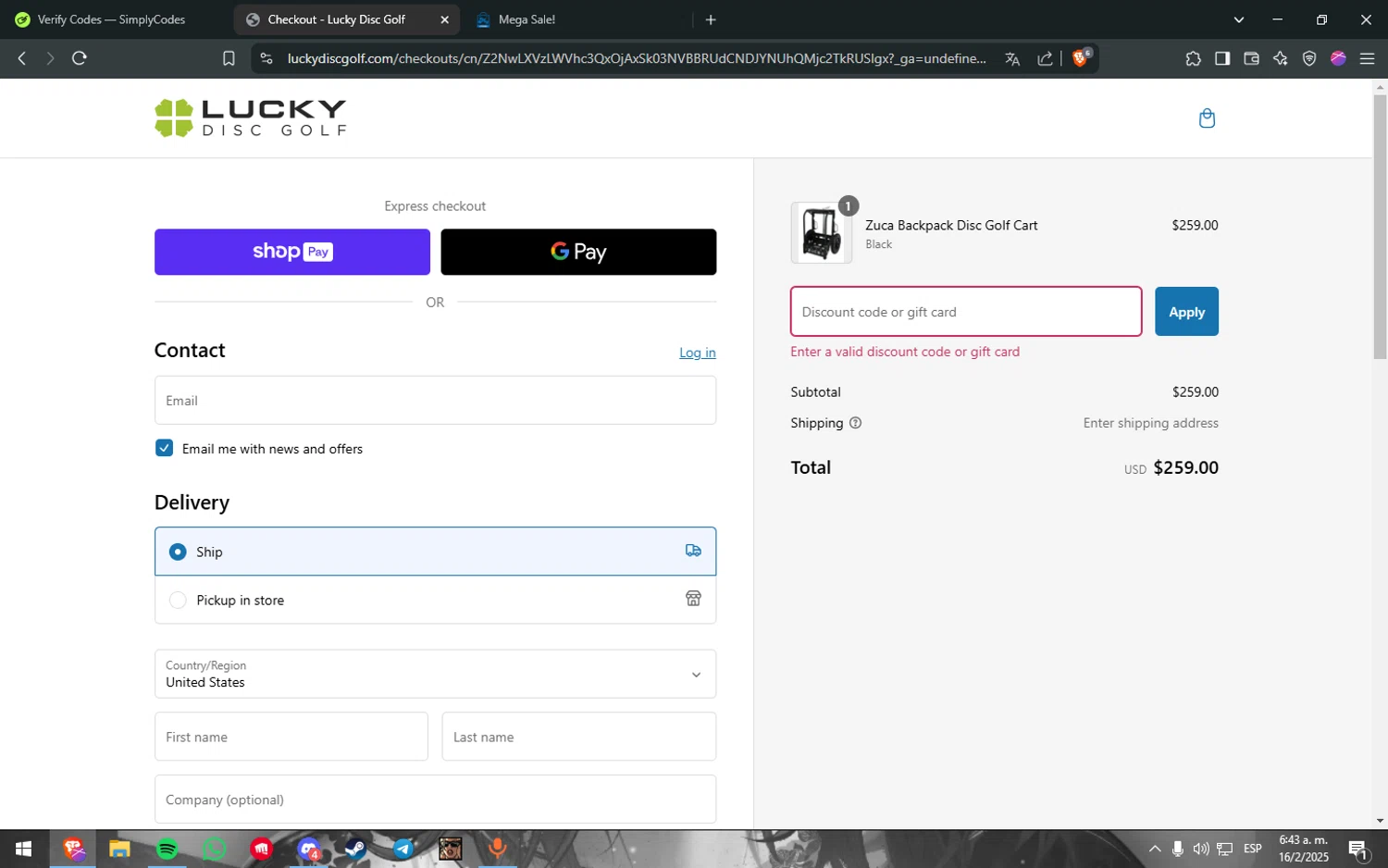Open the Windows notification center
1388x868 pixels.
pyautogui.click(x=1358, y=849)
